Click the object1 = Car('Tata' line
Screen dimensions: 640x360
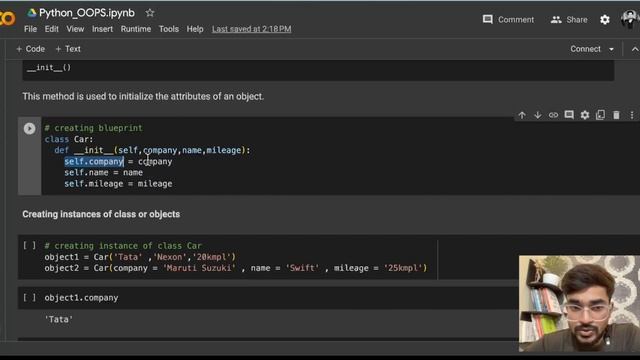(x=140, y=257)
